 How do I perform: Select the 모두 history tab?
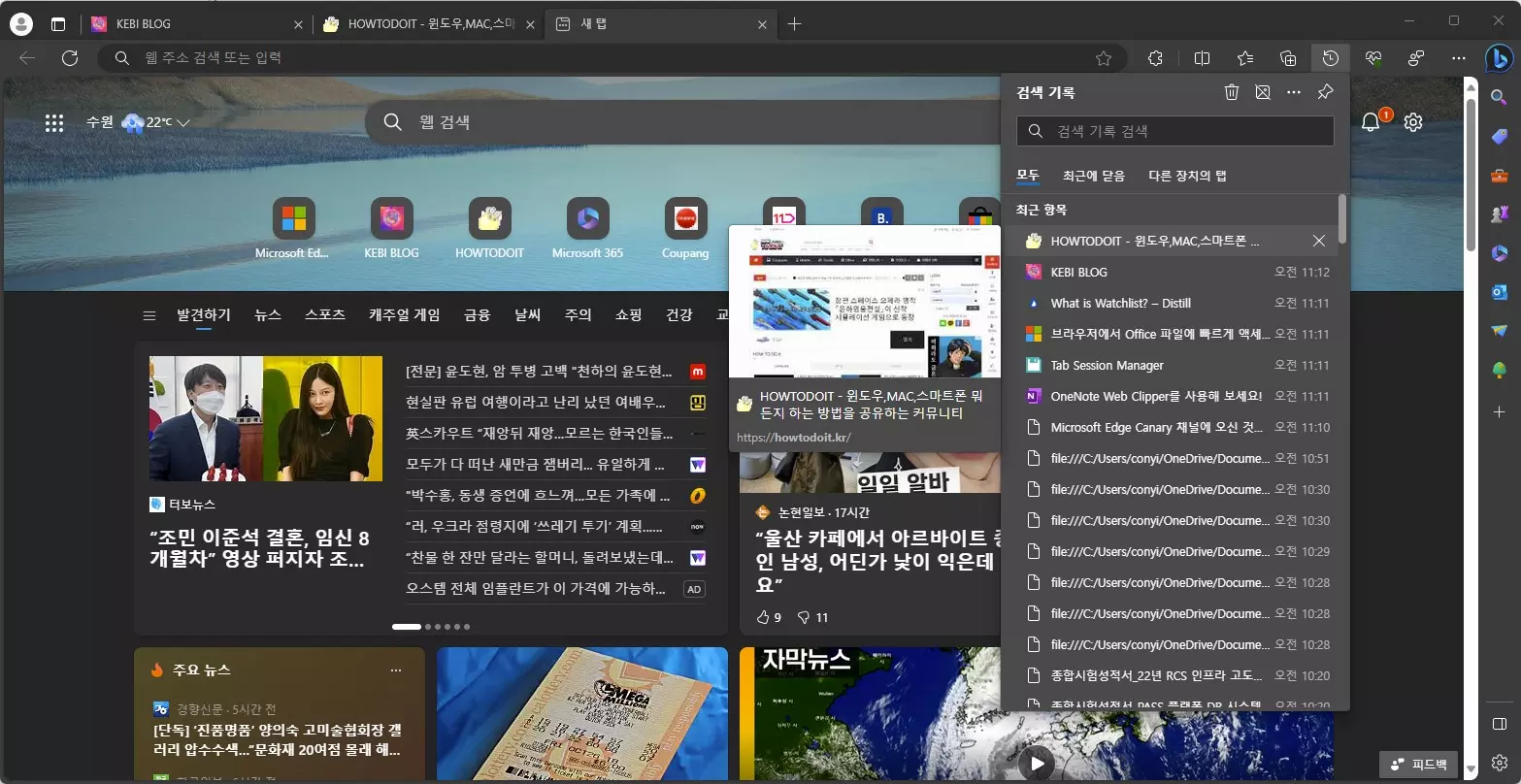point(1028,176)
